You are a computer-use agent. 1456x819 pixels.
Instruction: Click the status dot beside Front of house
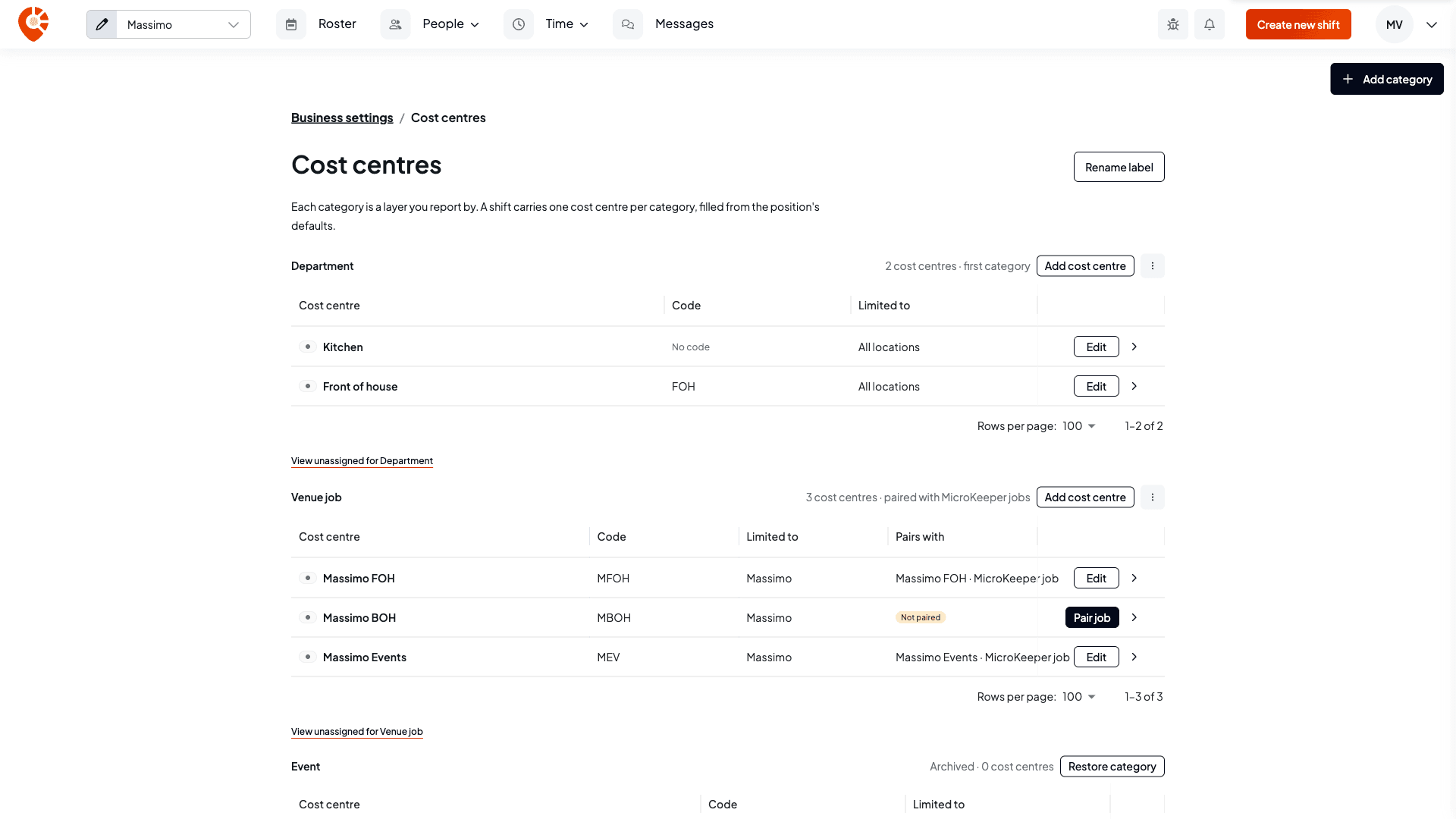308,386
